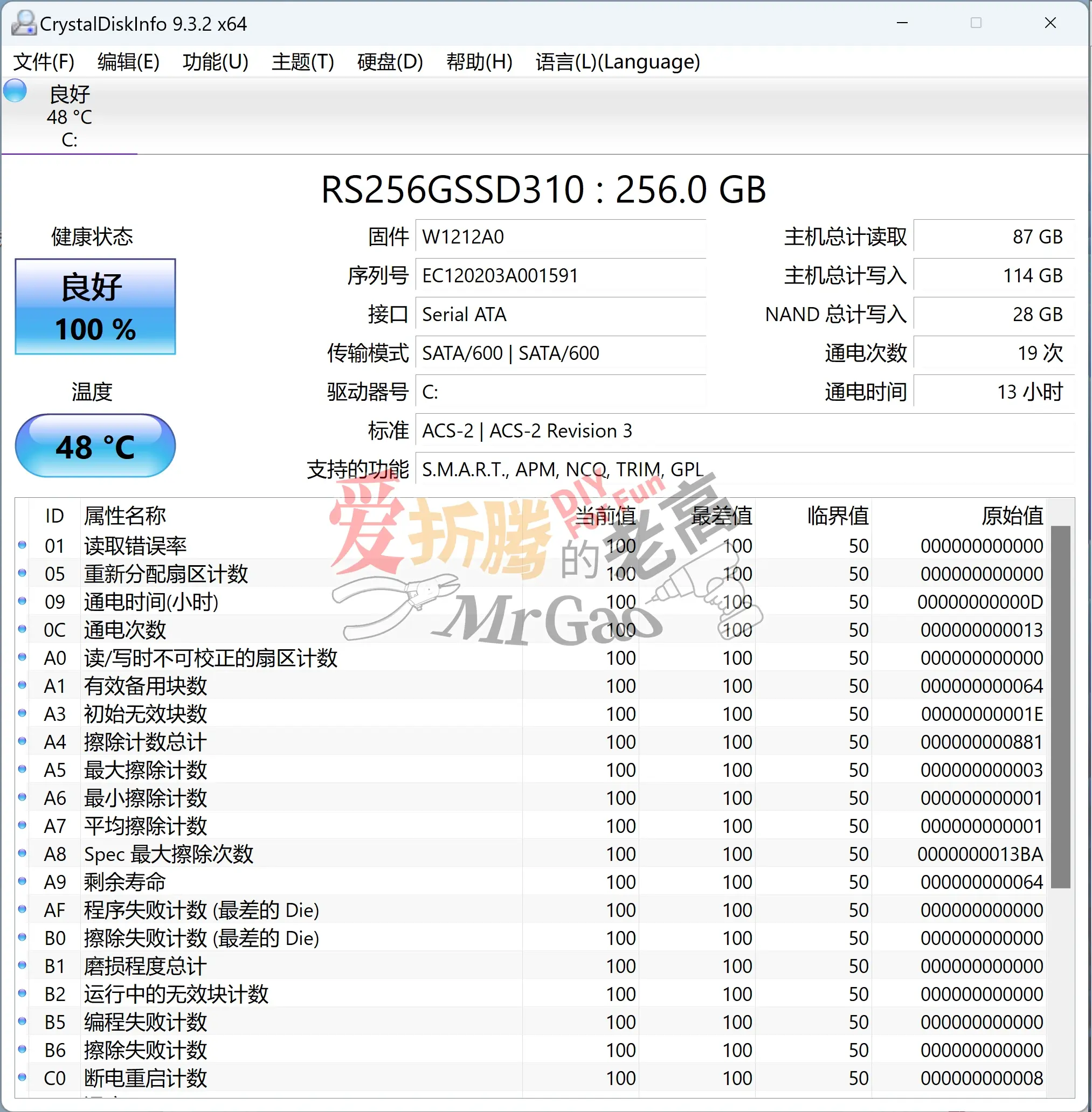The width and height of the screenshot is (1092, 1112).
Task: Click status dot of row AF
Action: pyautogui.click(x=22, y=909)
